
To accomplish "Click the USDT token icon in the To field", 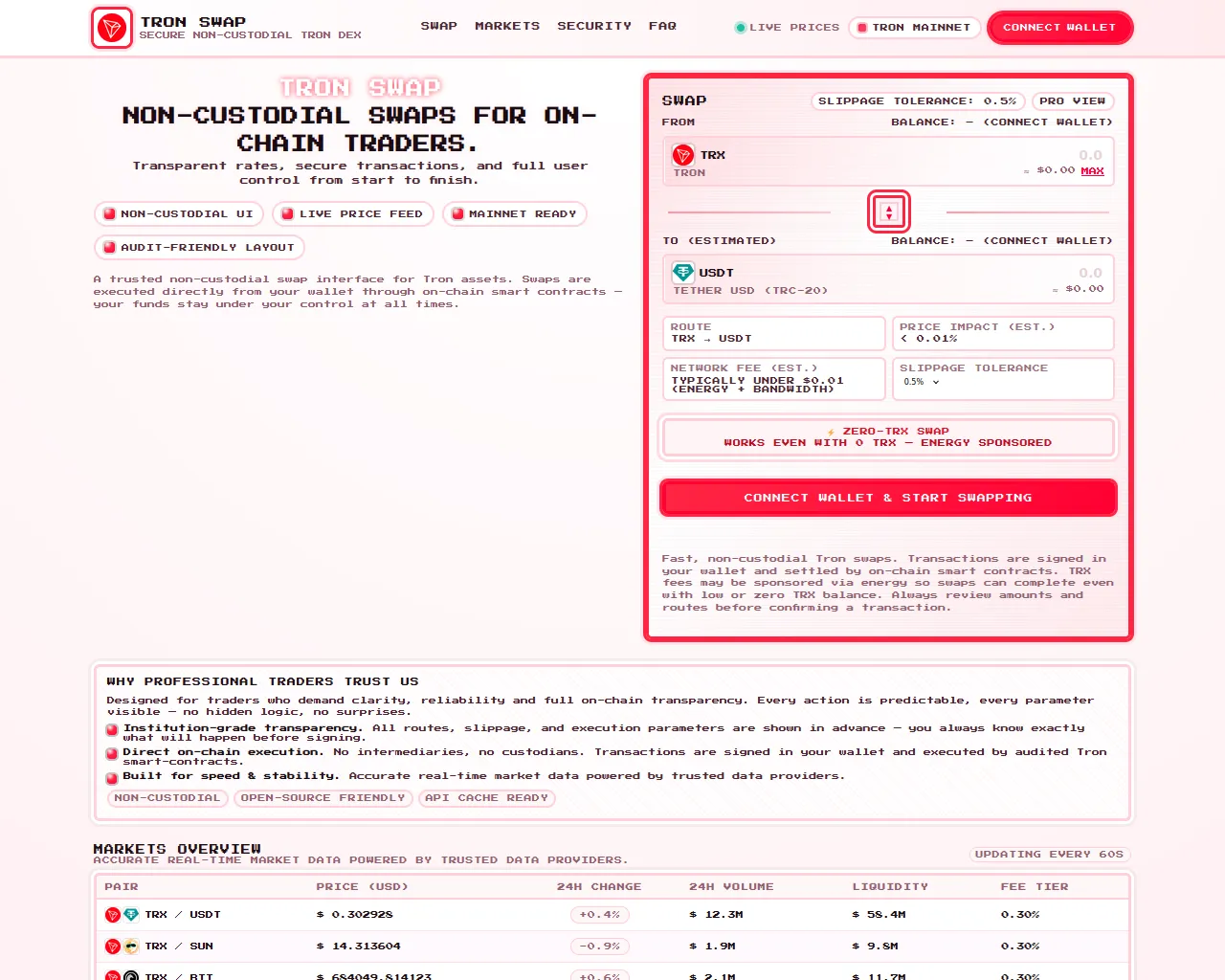I will [683, 273].
